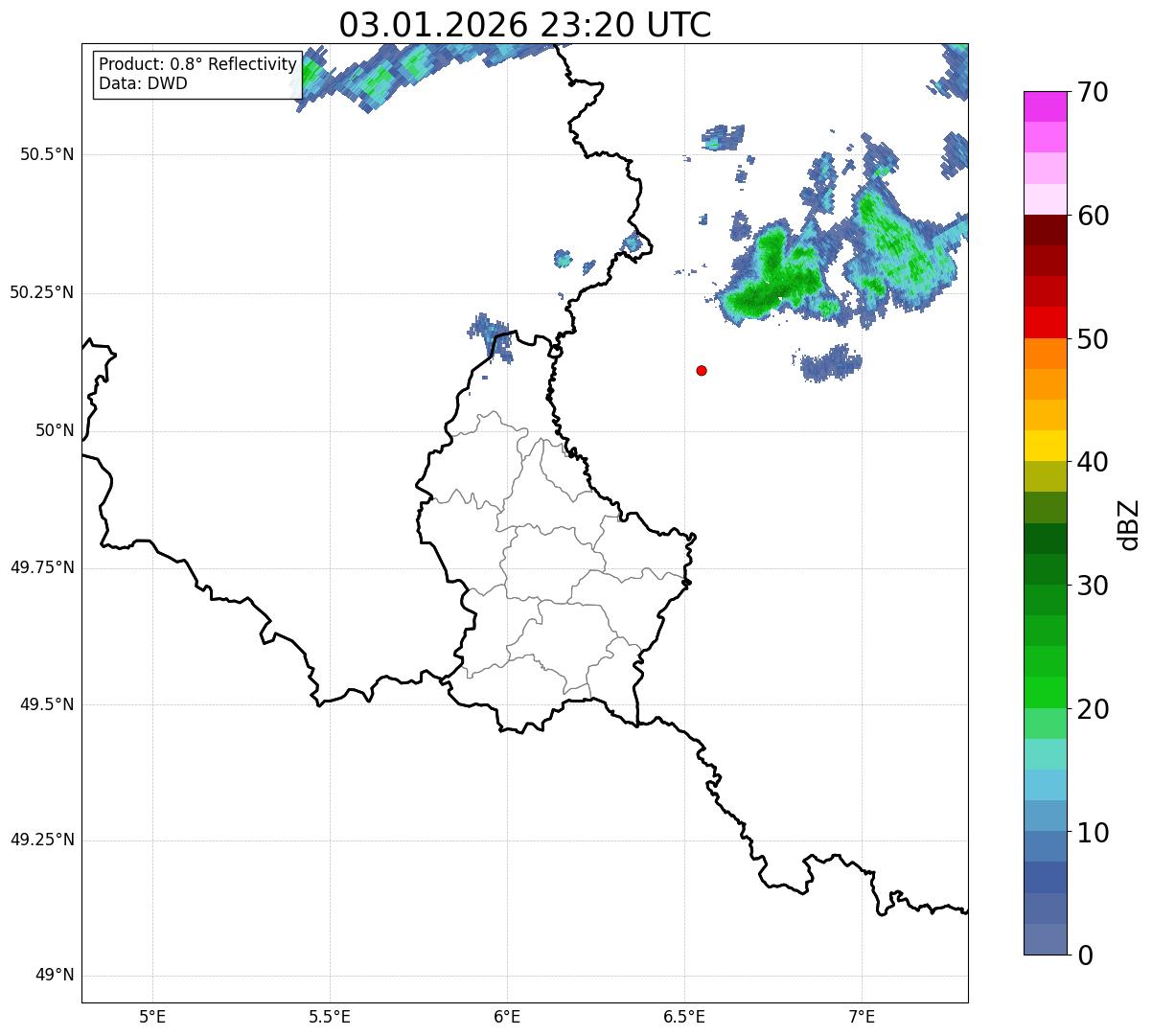Click the red station marker dot
Viewport: 1152px width, 1036px height.
(x=702, y=370)
